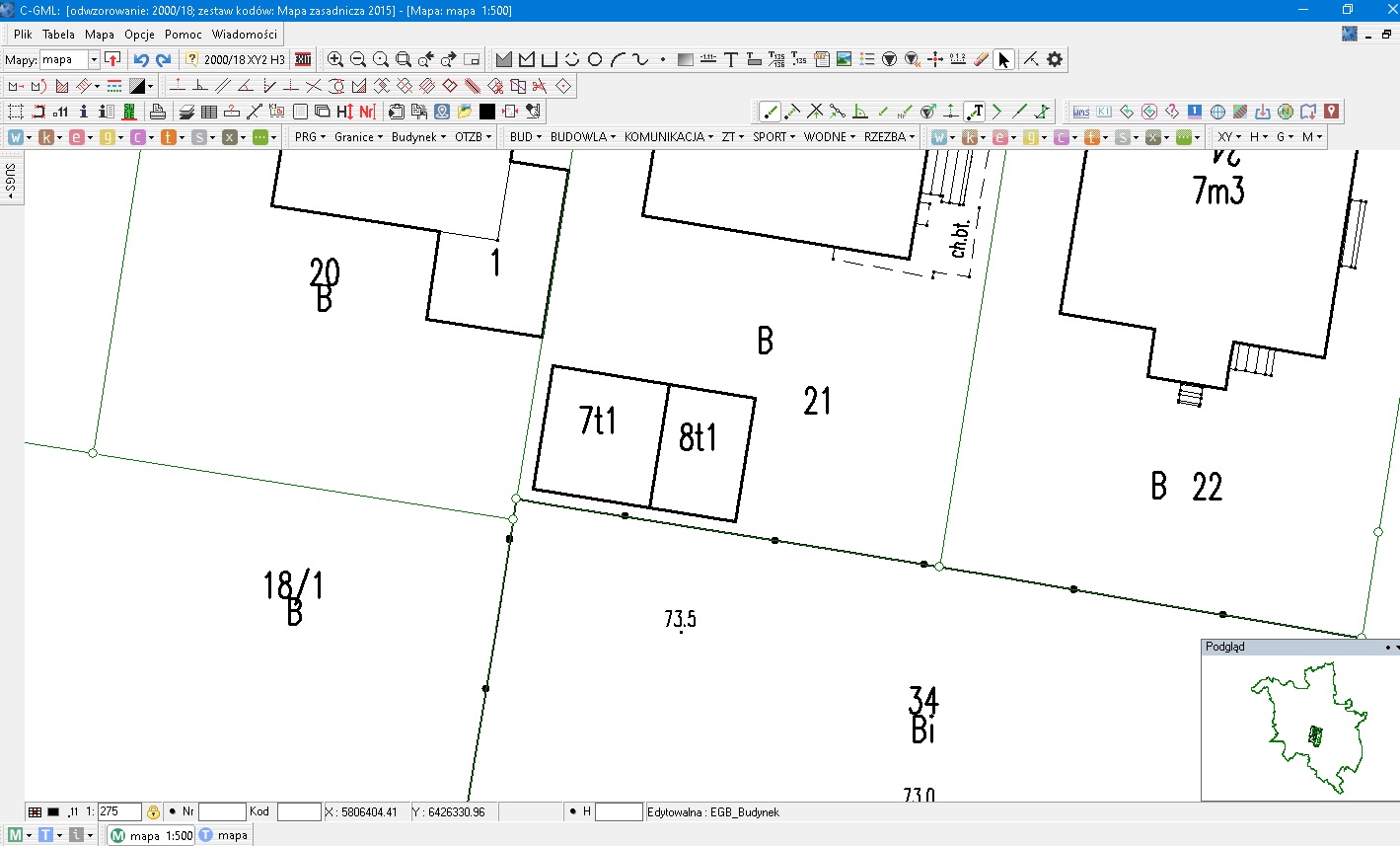Click the yellow folder open icon
Image resolution: width=1400 pixels, height=846 pixels.
click(x=464, y=112)
